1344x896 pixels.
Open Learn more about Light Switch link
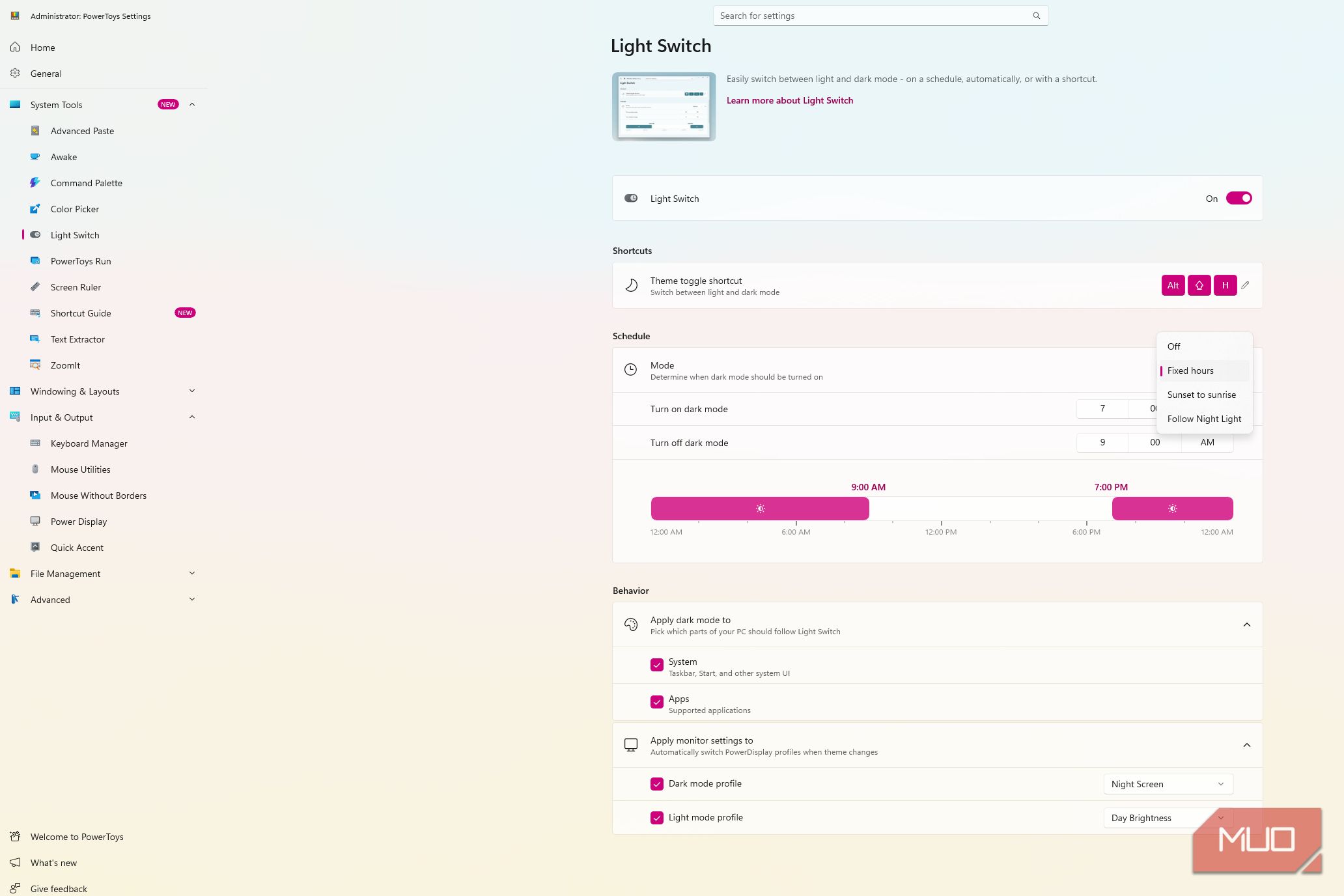point(790,100)
